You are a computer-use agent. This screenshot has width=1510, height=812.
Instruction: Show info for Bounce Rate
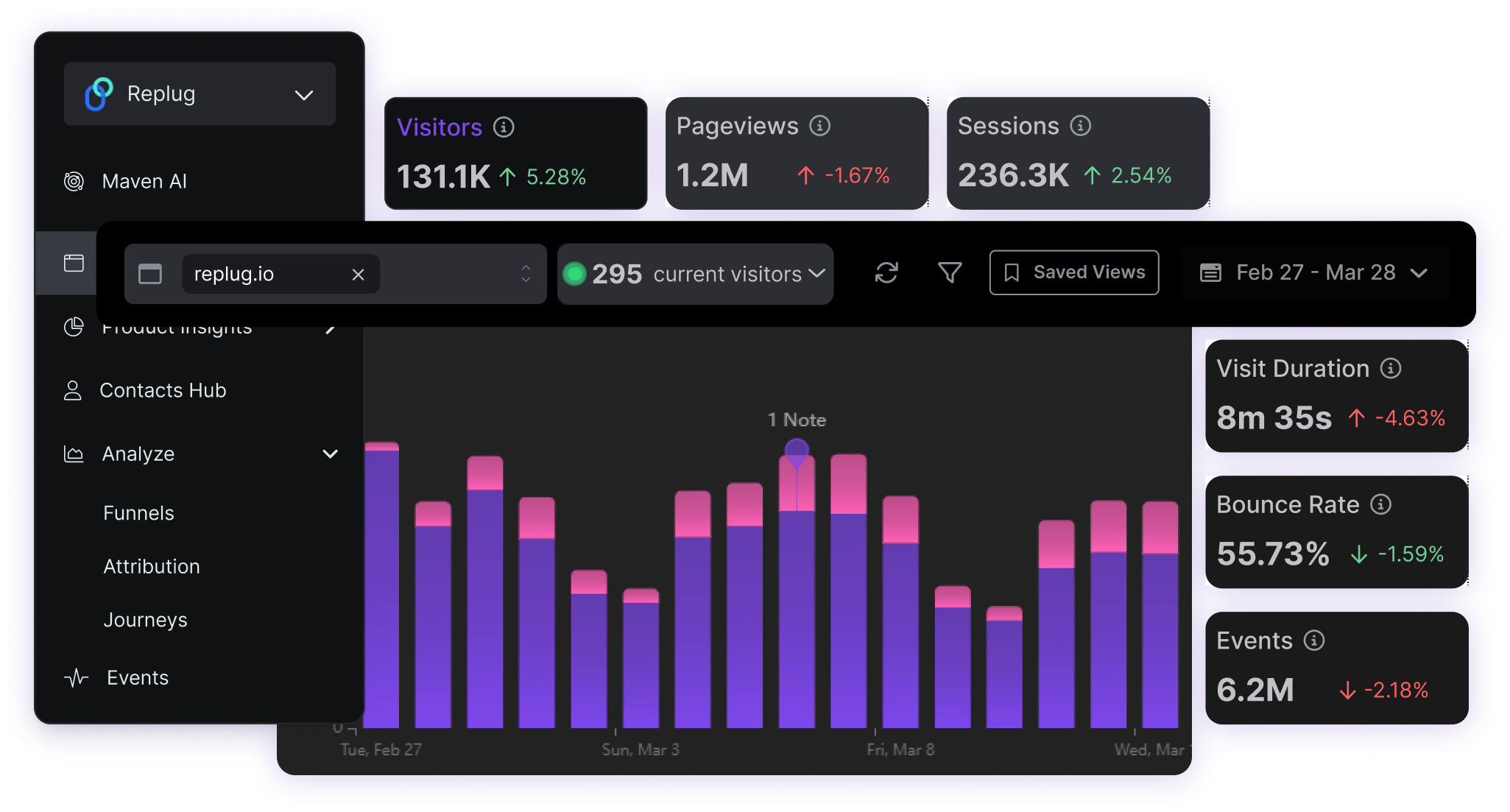(x=1381, y=504)
